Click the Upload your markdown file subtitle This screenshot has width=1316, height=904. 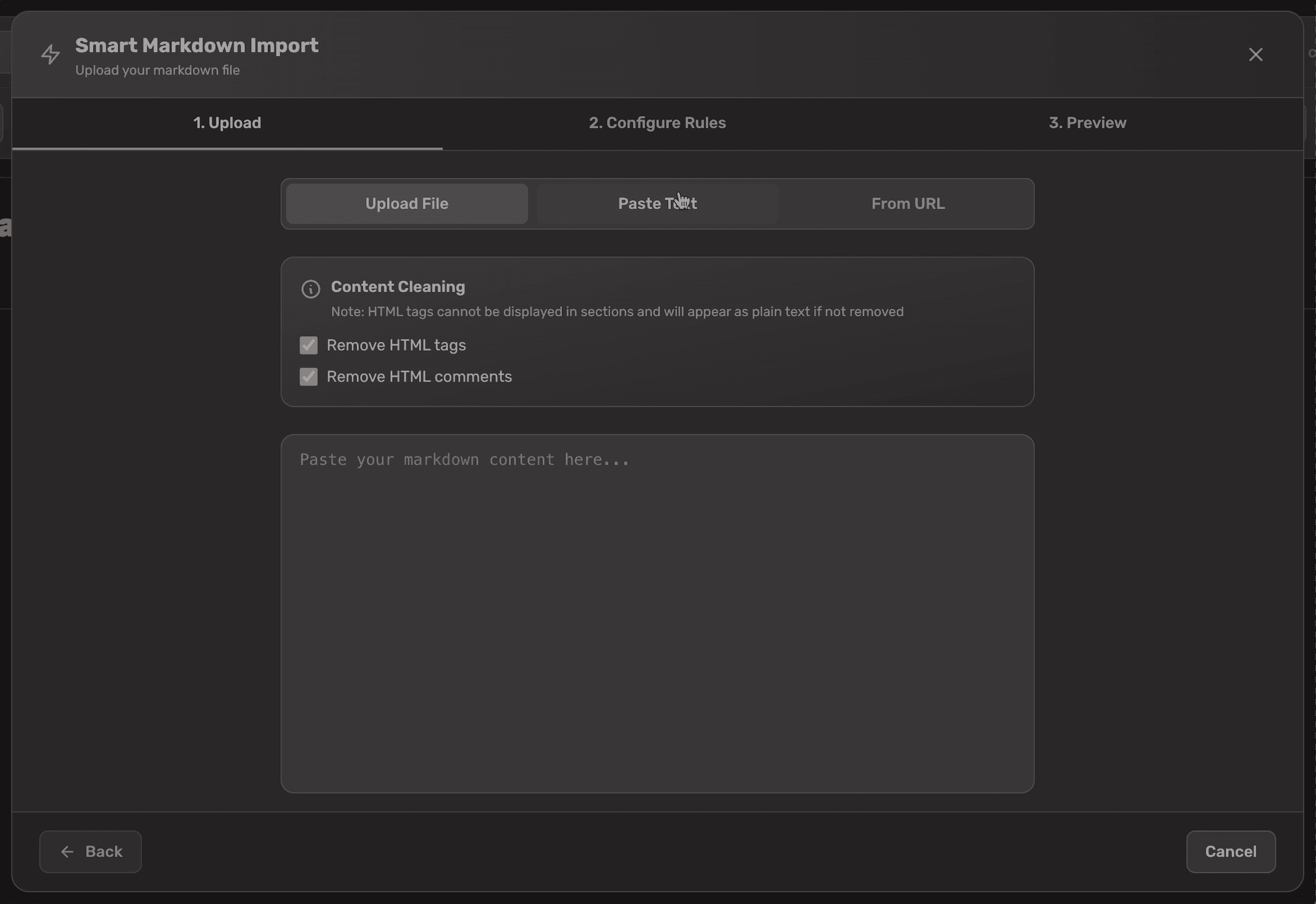pyautogui.click(x=157, y=70)
